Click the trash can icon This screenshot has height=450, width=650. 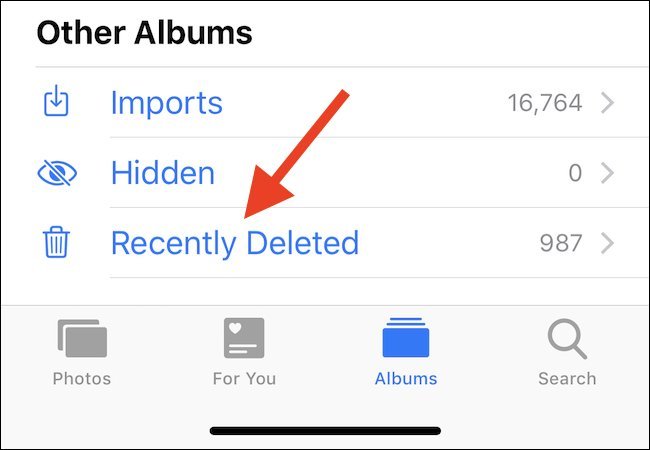(x=56, y=242)
